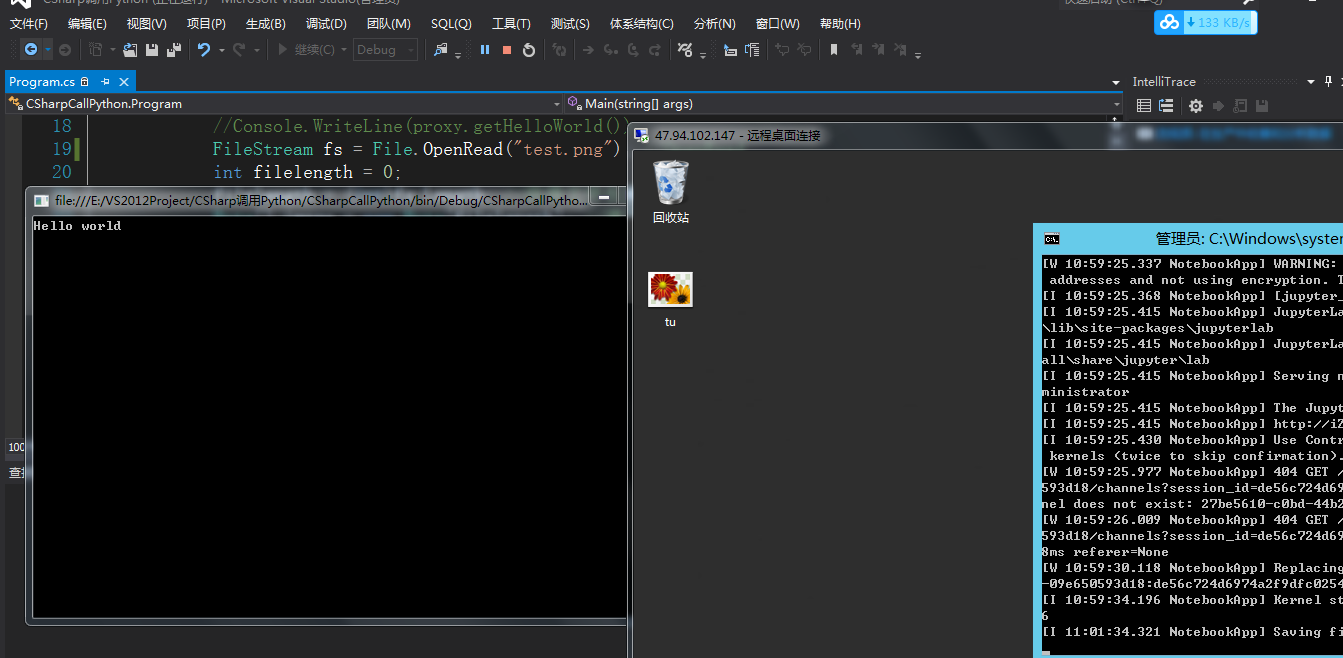Screen dimensions: 1343x658
Task: Close the Program.cs tab
Action: coord(125,82)
